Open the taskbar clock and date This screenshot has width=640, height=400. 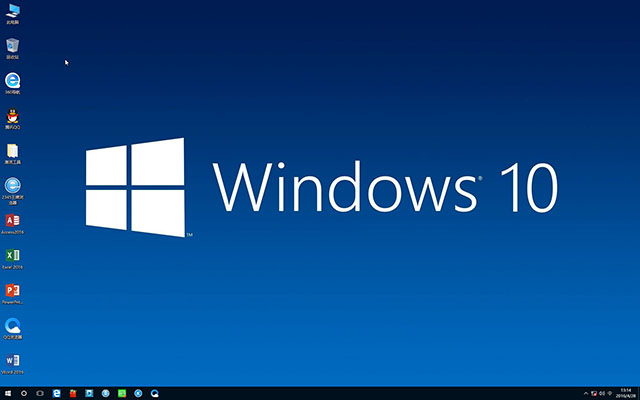[625, 393]
